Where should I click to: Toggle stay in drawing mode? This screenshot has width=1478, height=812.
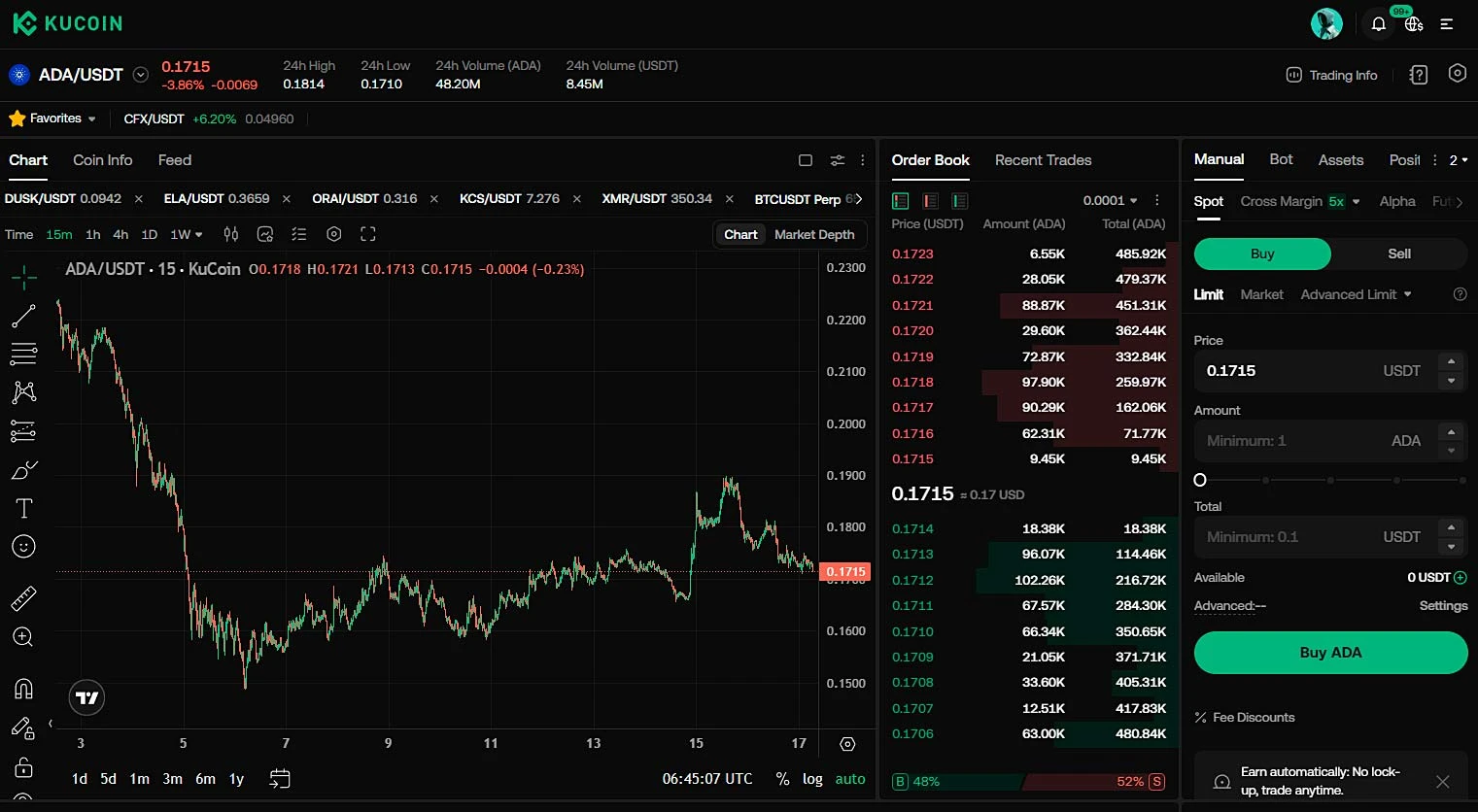(21, 727)
